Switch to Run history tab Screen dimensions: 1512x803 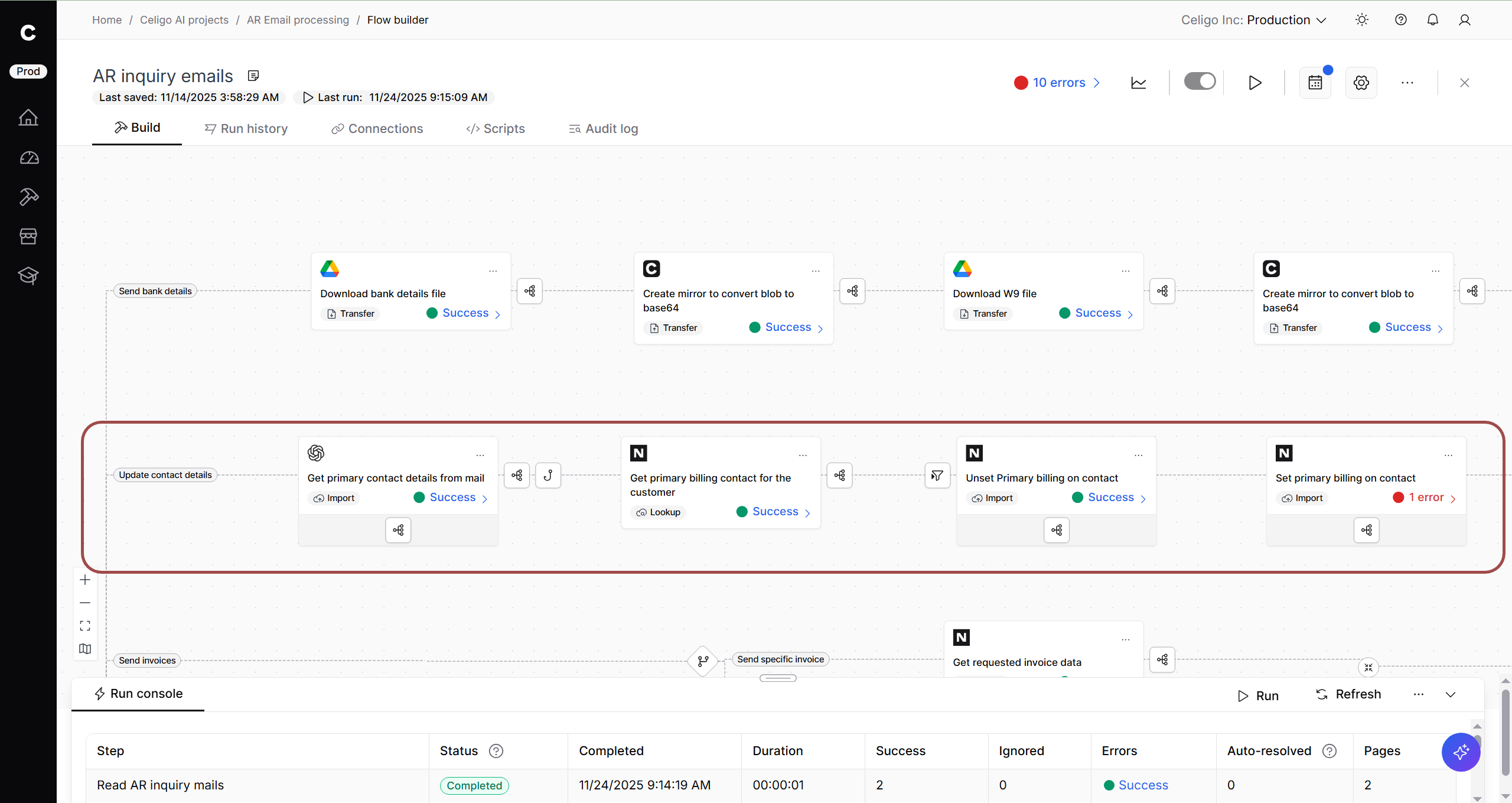[246, 129]
